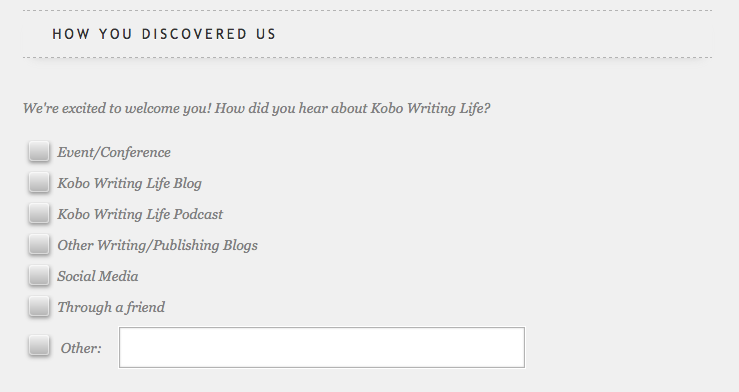Focus the Other text input field
This screenshot has width=739, height=392.
322,347
